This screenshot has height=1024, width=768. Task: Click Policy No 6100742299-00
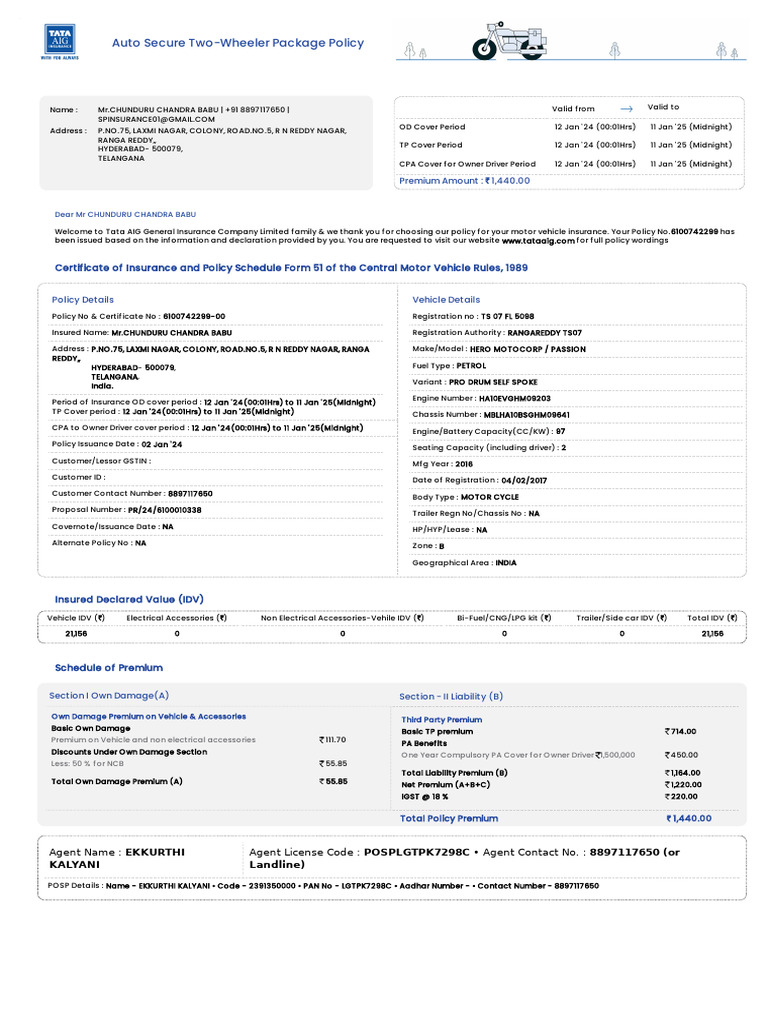click(138, 316)
